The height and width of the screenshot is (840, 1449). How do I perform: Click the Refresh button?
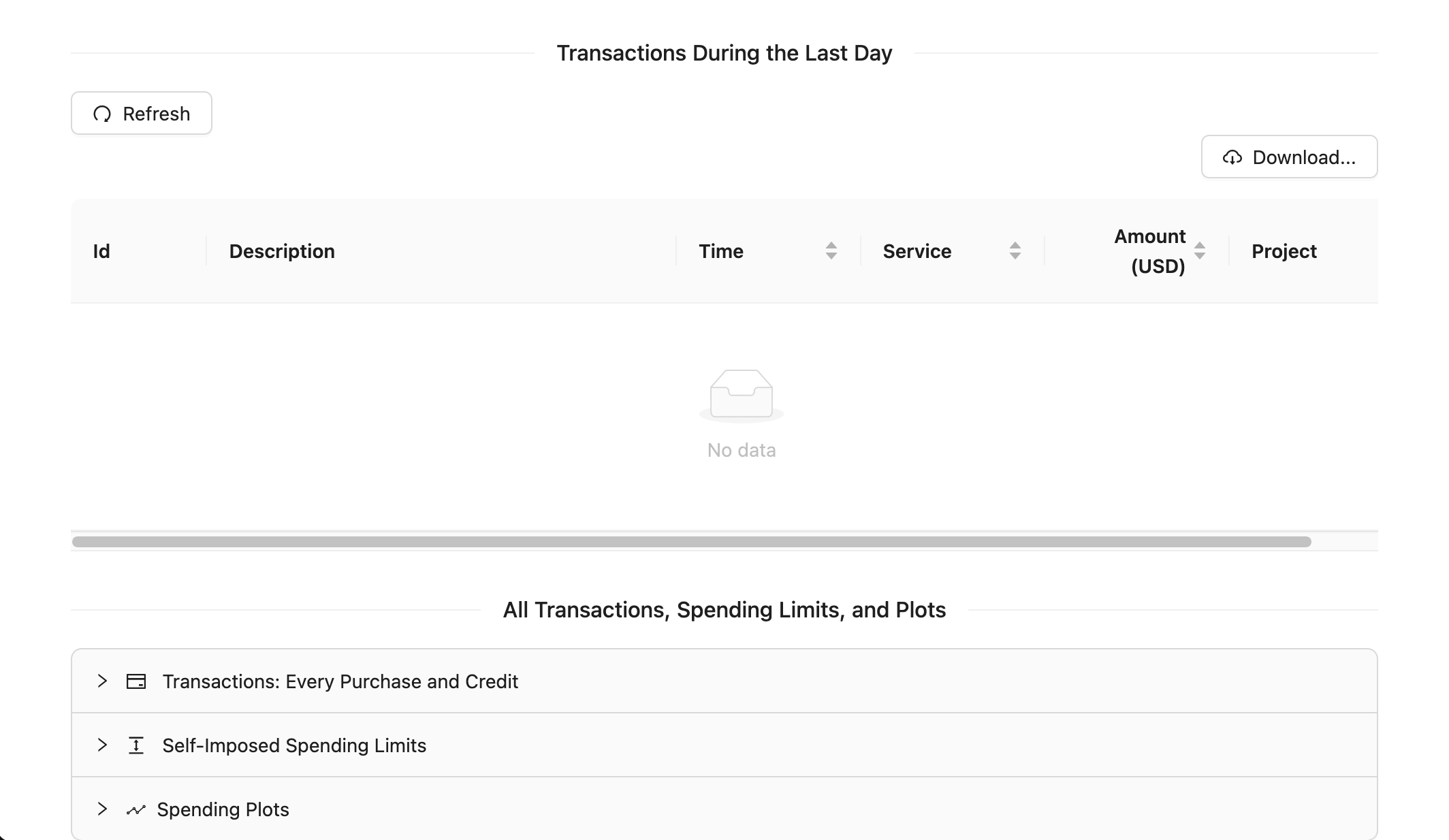[x=142, y=114]
